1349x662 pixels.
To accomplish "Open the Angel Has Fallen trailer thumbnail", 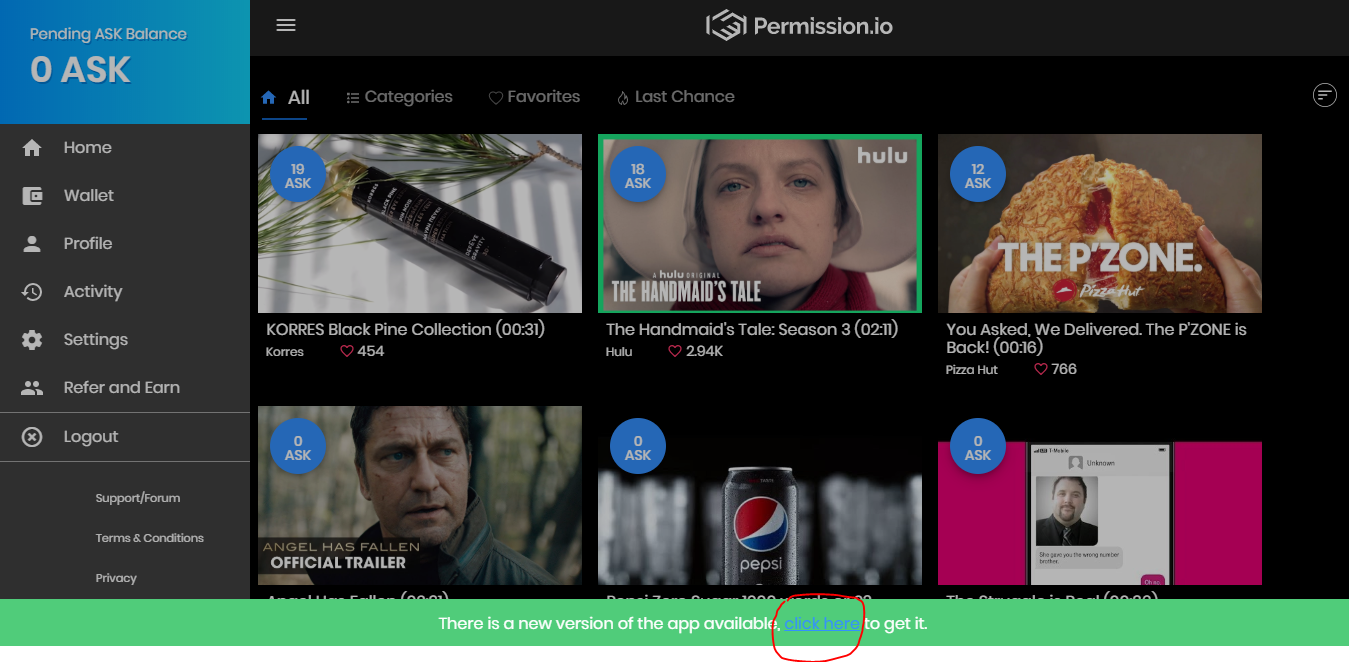I will (x=420, y=495).
